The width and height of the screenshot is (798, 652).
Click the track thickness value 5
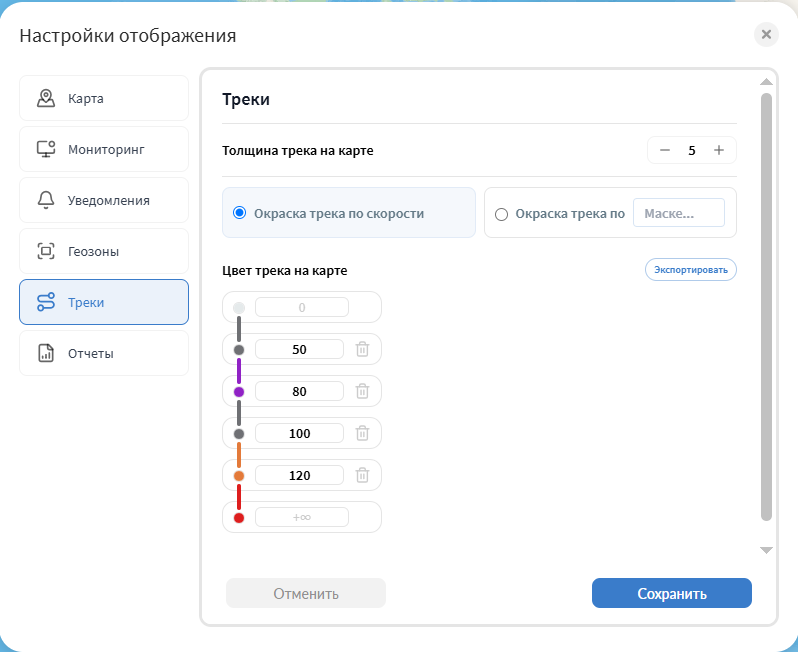pos(692,150)
